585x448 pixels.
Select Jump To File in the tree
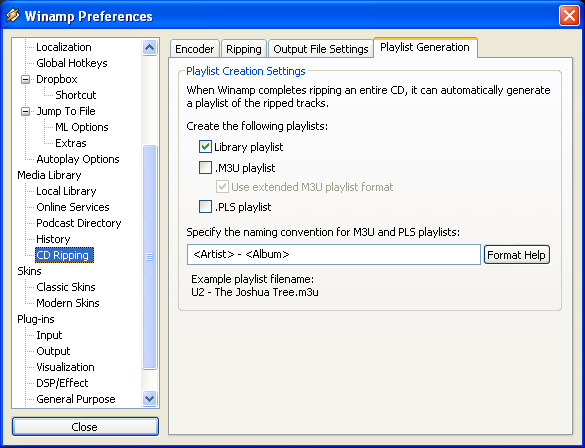[66, 111]
